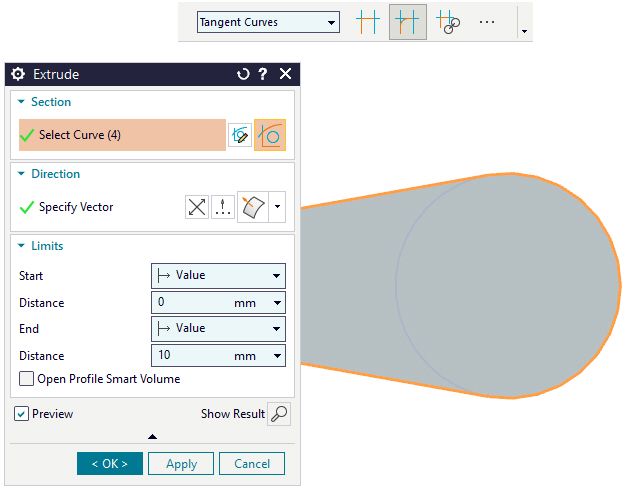636x491 pixels.
Task: Open the Vector Dialog icon
Action: (x=223, y=207)
